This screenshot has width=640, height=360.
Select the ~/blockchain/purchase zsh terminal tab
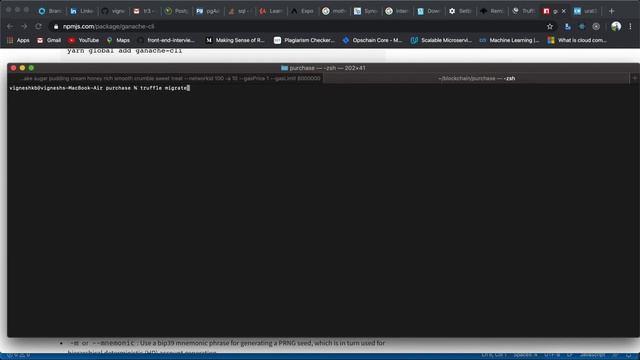476,78
